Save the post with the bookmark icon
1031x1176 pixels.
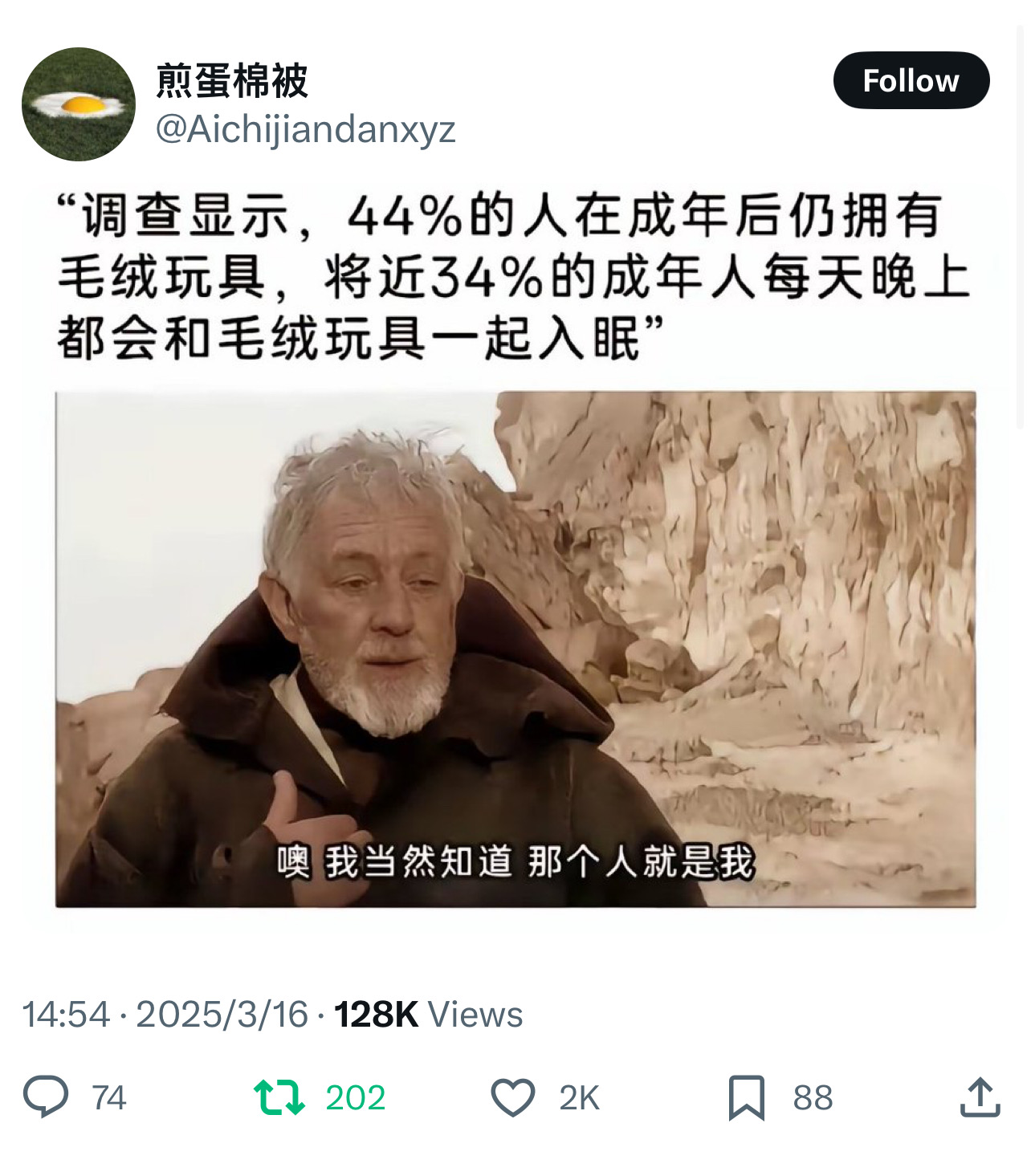[x=747, y=1097]
